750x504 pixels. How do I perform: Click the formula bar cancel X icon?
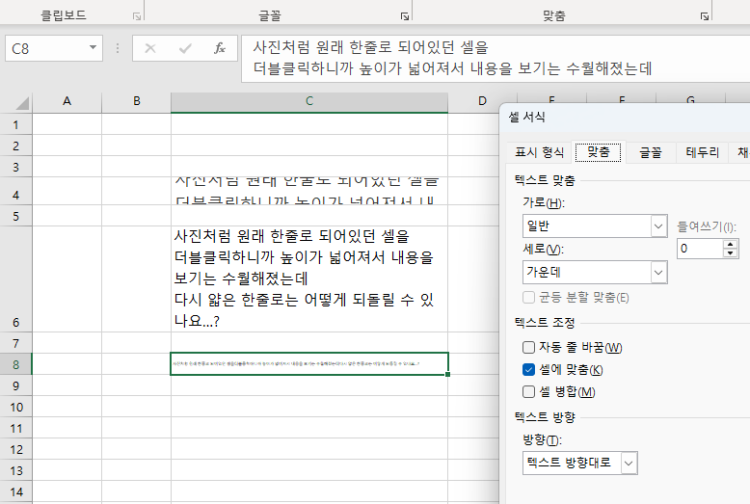150,48
